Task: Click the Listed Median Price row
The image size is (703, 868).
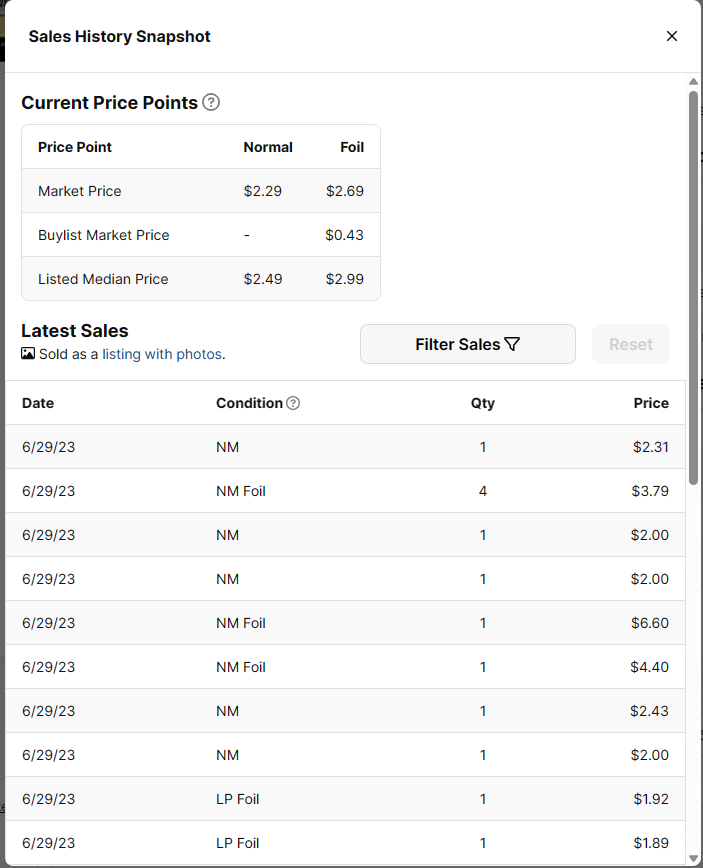Action: (x=200, y=279)
